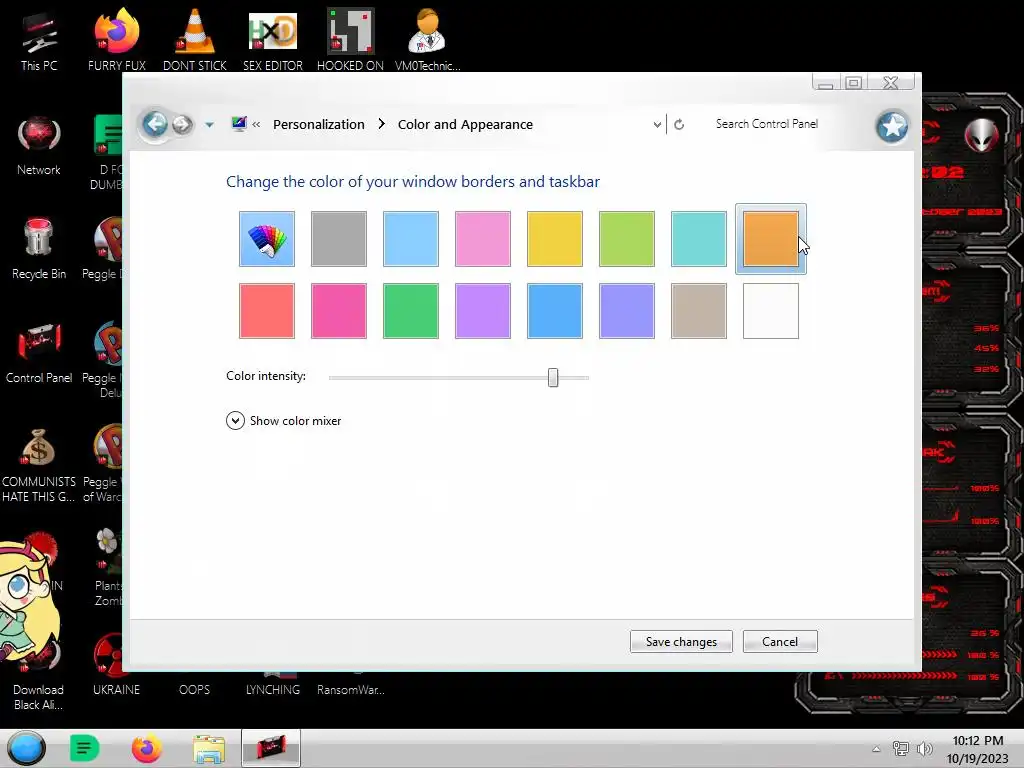
Task: Choose the violet purple swatch
Action: coord(483,311)
